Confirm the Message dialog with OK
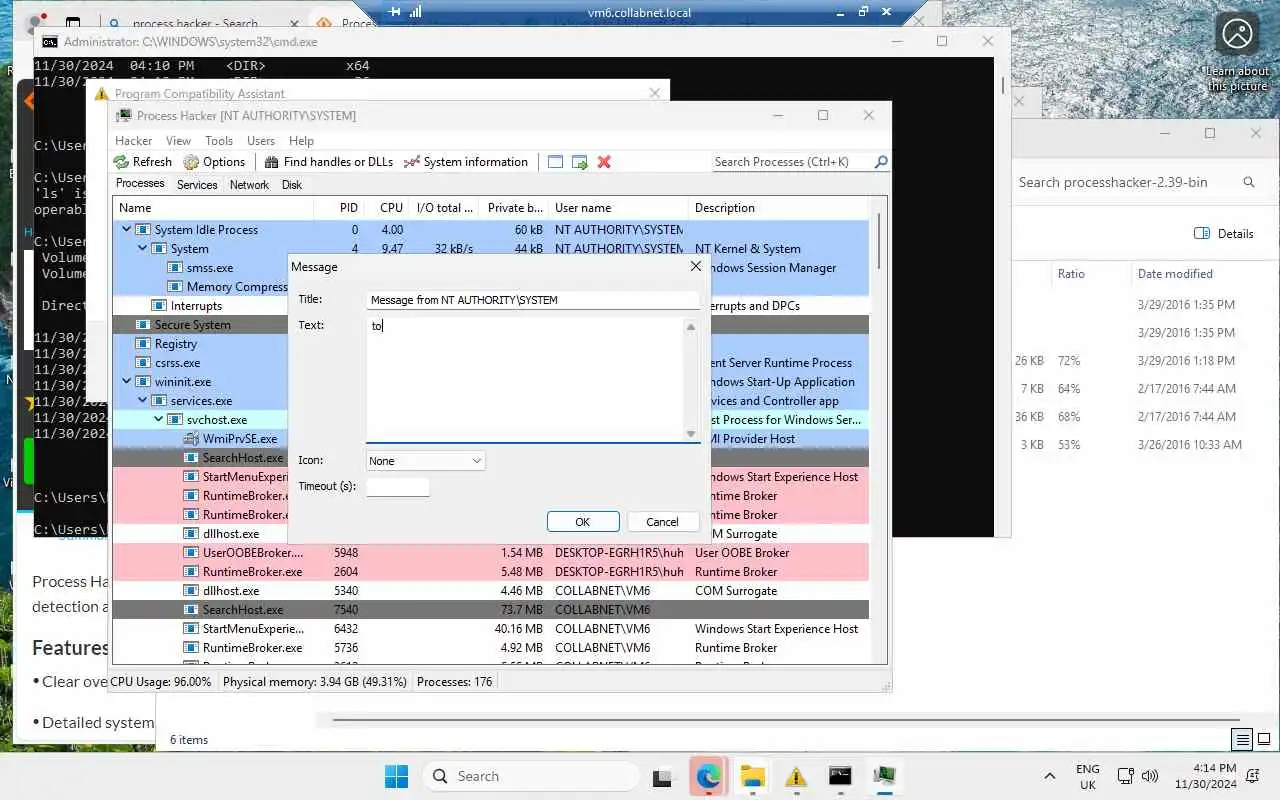 pos(583,522)
